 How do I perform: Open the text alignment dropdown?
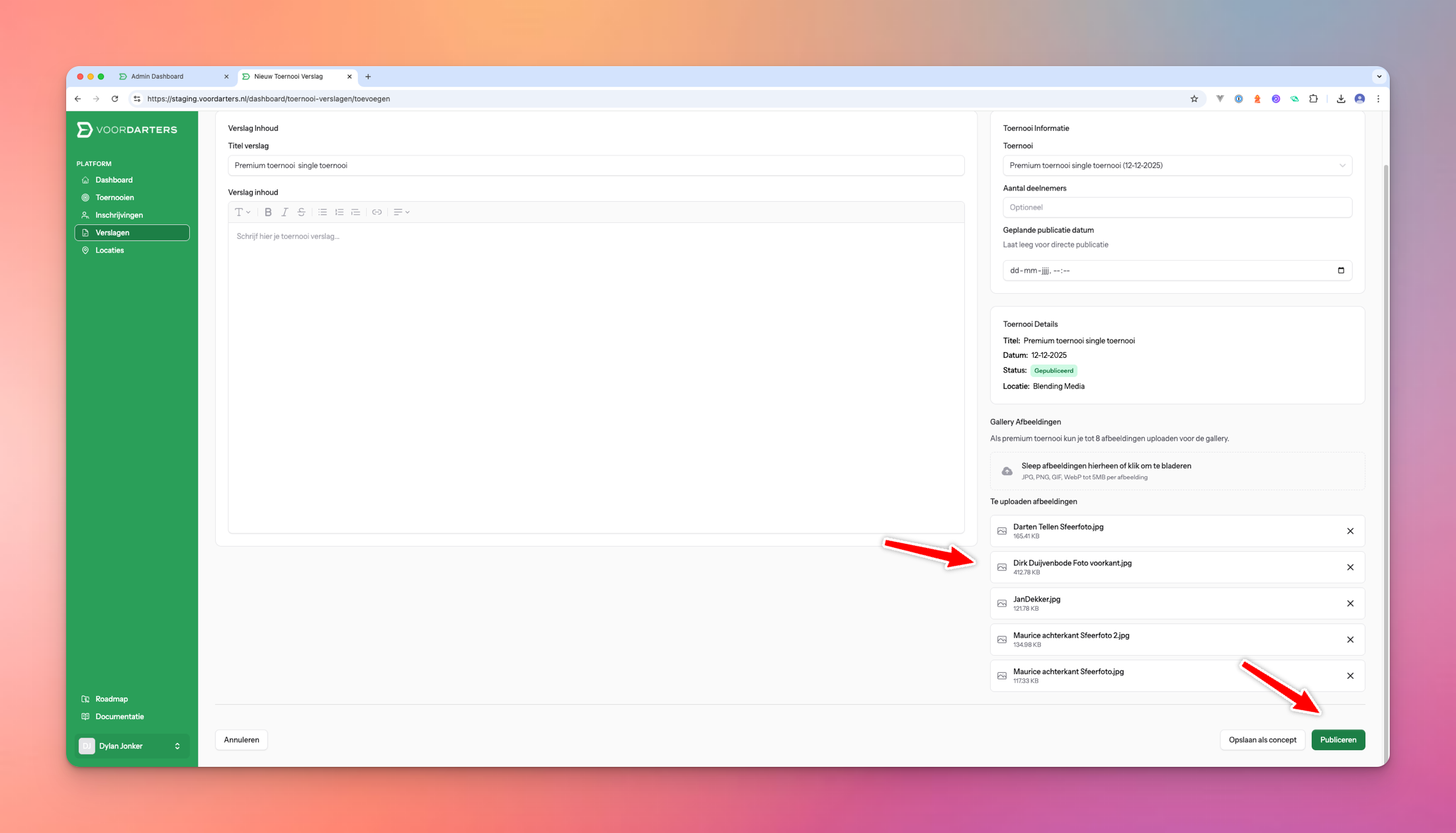coord(401,212)
